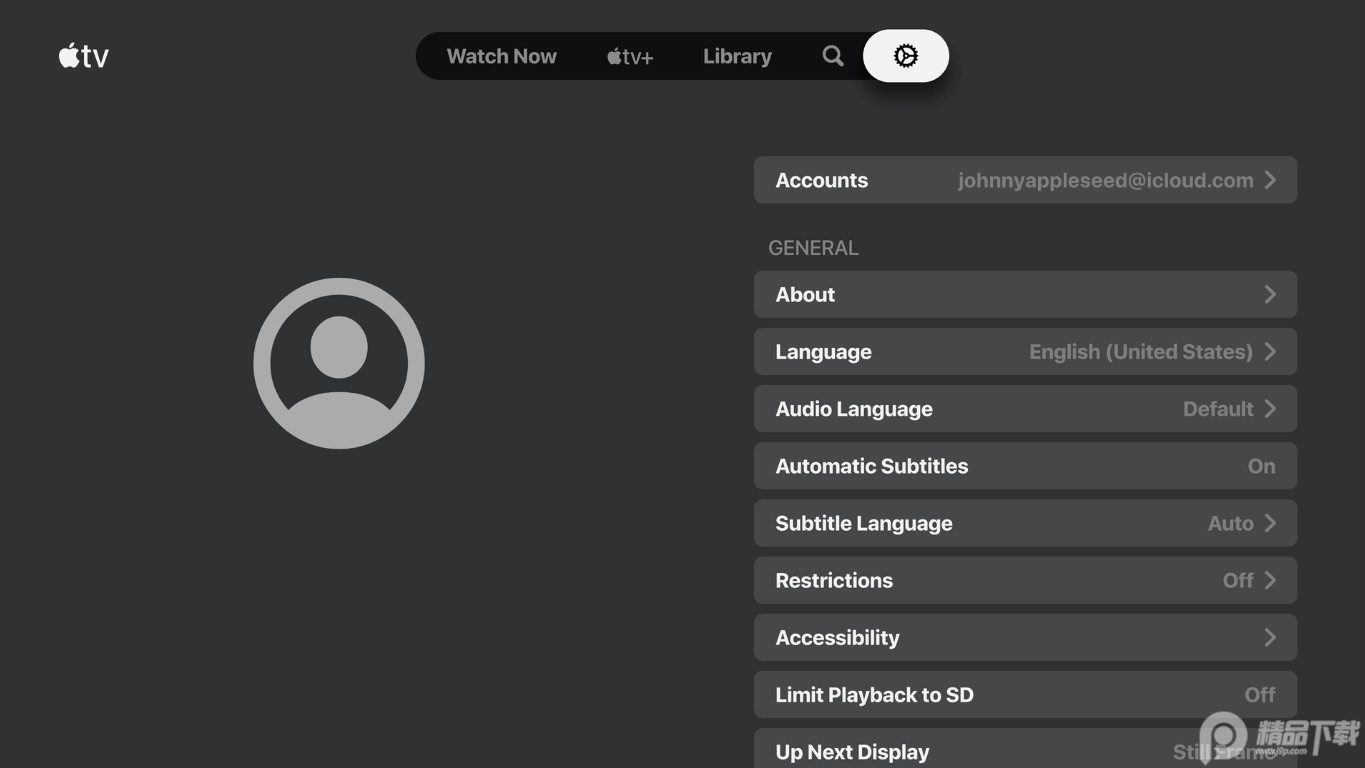Open Accessibility settings
Image resolution: width=1365 pixels, height=768 pixels.
coord(1025,637)
